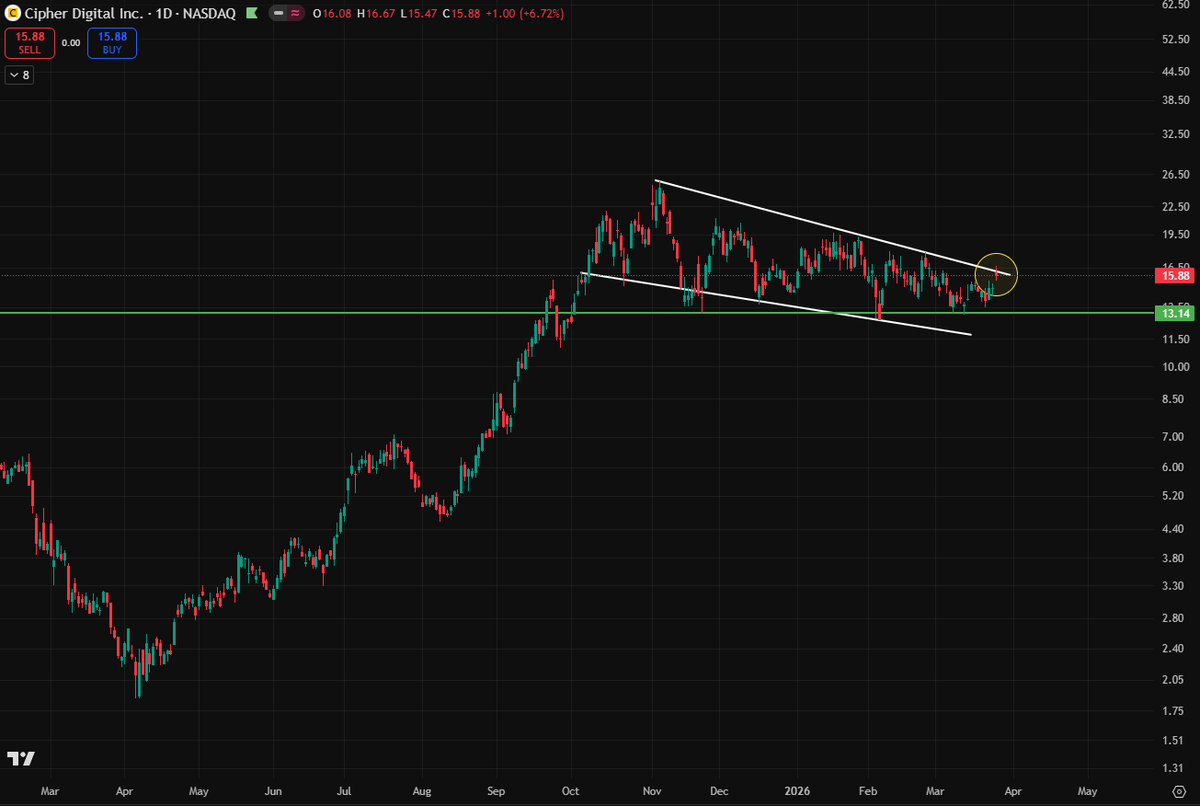The image size is (1200, 806).
Task: Click the 26.50 price axis label
Action: tap(1175, 174)
